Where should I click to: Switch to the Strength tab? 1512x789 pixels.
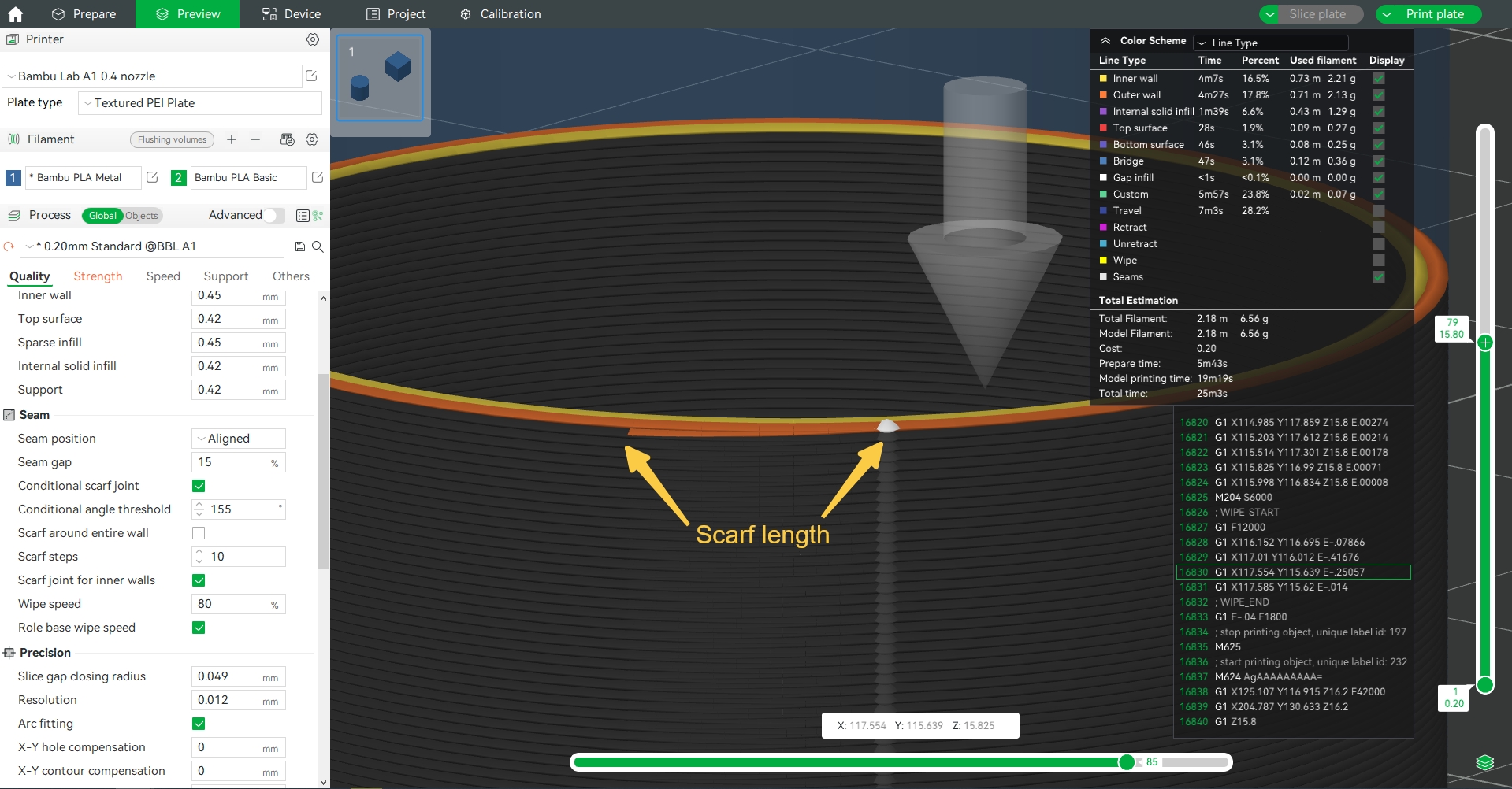point(98,276)
